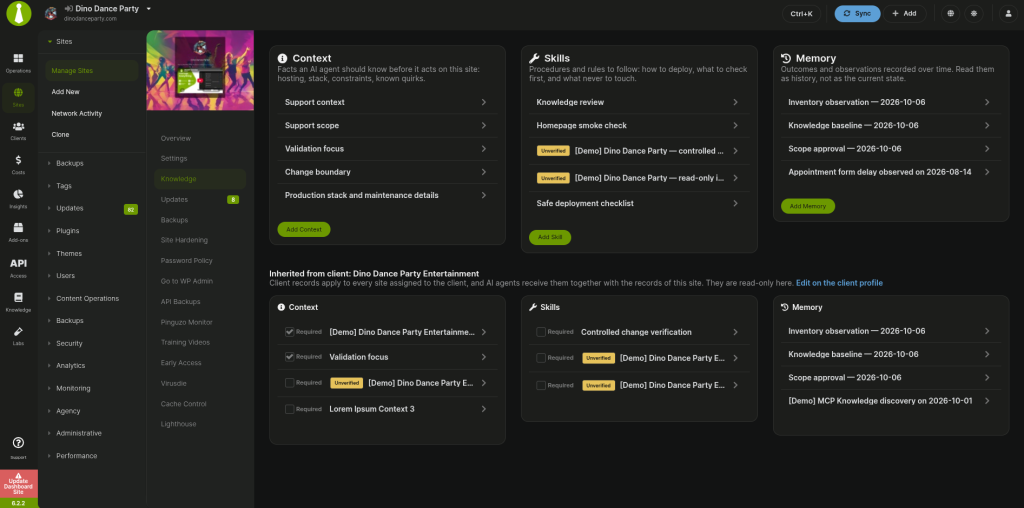Screen dimensions: 1024x508
Task: Select the Sites globe icon
Action: click(x=18, y=97)
